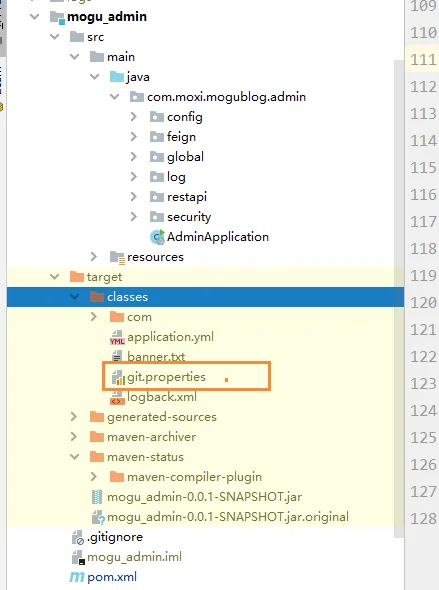Image resolution: width=439 pixels, height=590 pixels.
Task: Select the banner.txt file
Action: 156,356
